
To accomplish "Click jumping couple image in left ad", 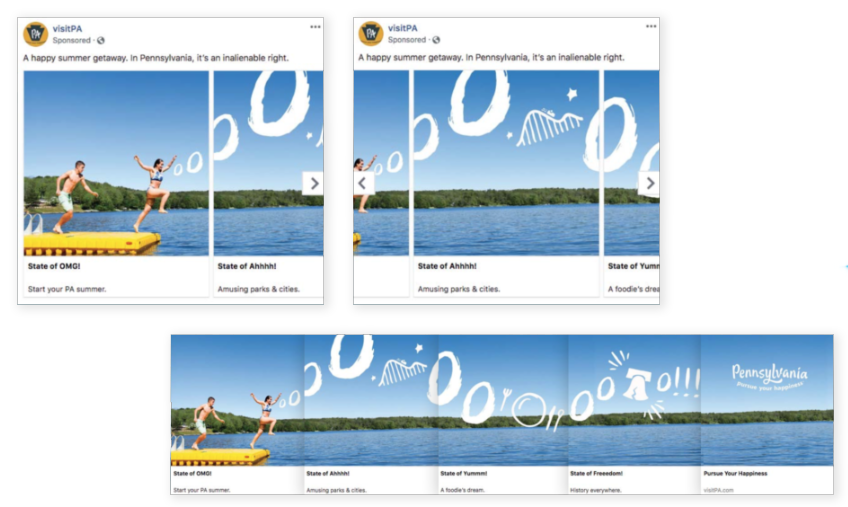I will pyautogui.click(x=116, y=163).
